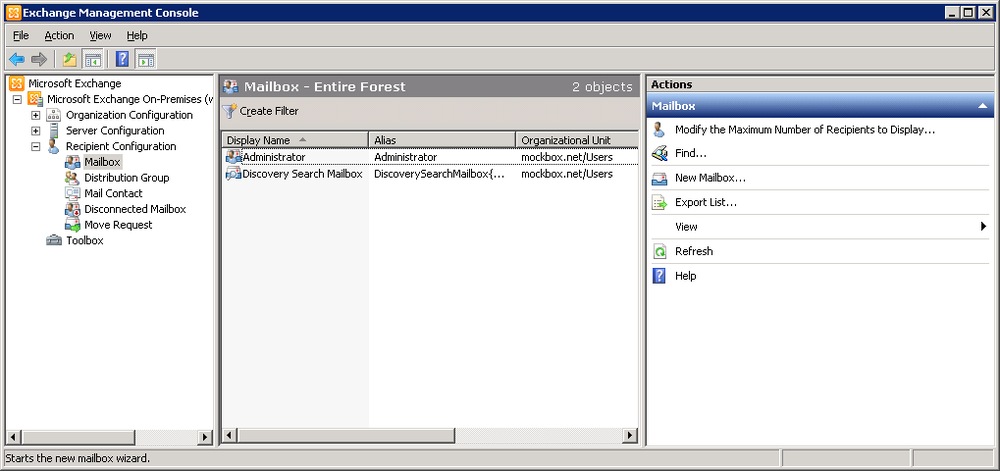The width and height of the screenshot is (1000, 471).
Task: Click the green Refresh action icon
Action: click(x=659, y=252)
